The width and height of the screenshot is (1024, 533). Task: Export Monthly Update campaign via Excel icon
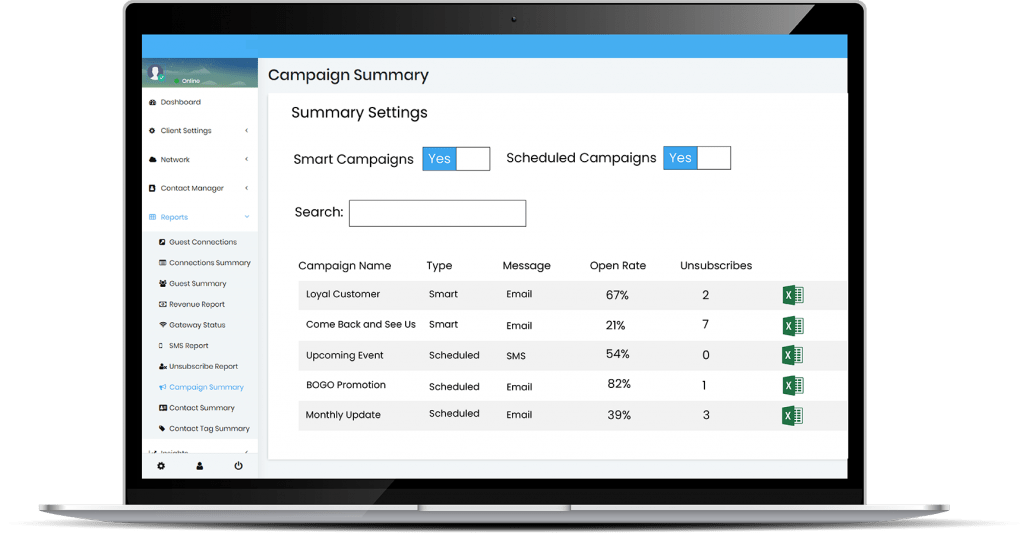coord(792,415)
